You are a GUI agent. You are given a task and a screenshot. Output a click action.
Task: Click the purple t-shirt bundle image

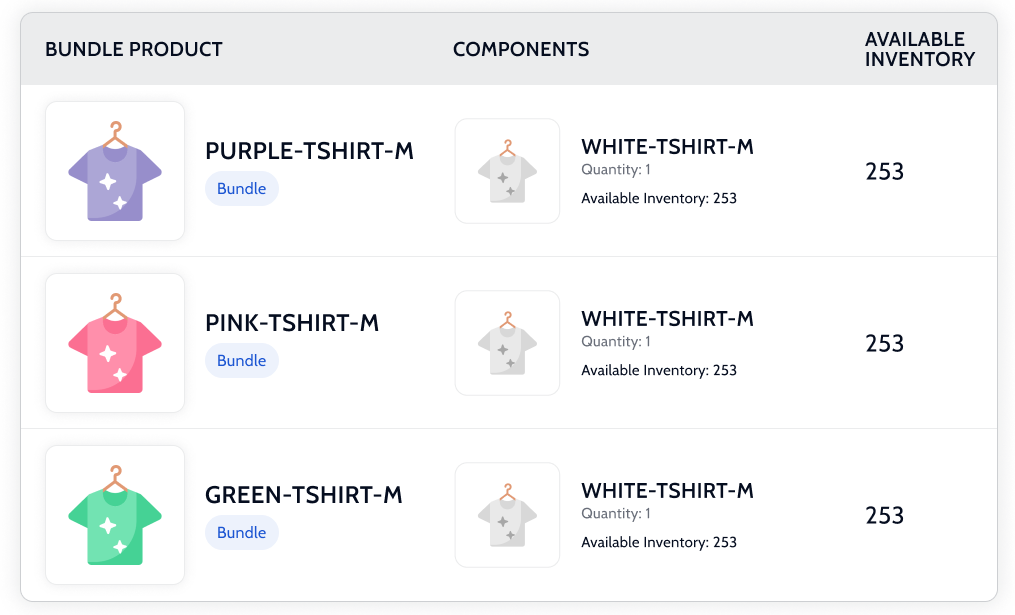coord(115,171)
